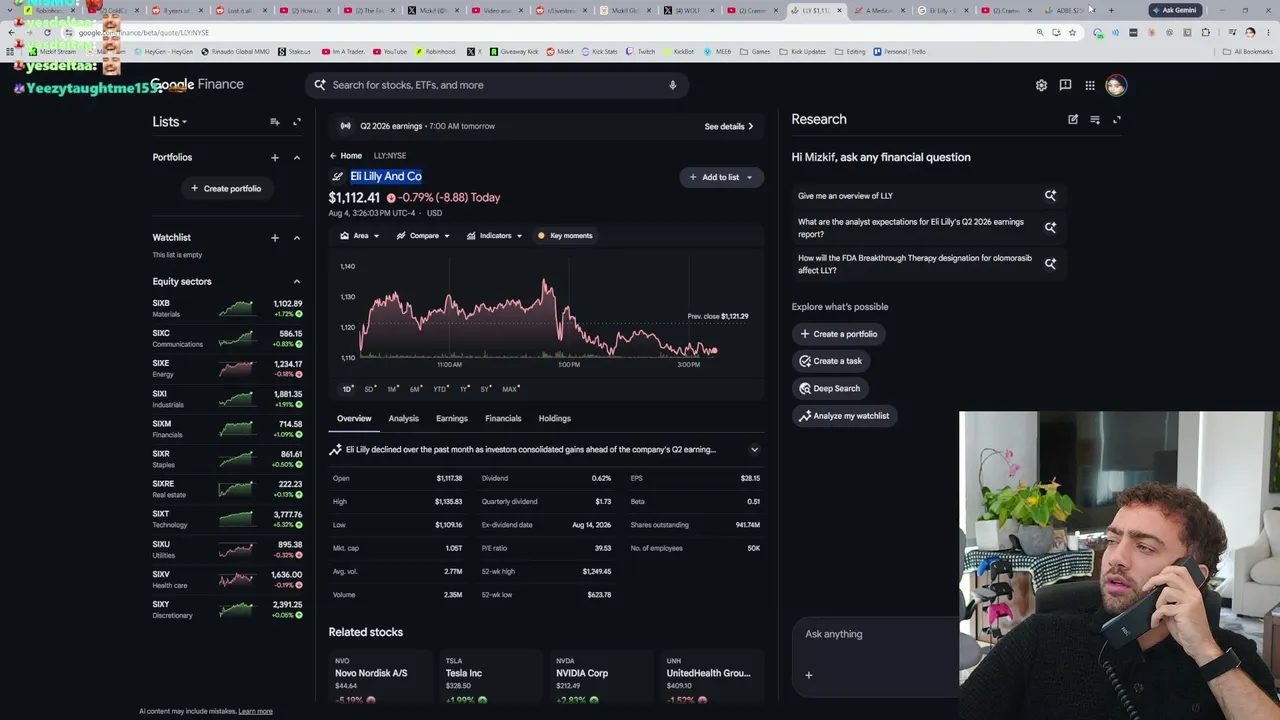Open the Google apps grid
This screenshot has width=1280, height=720.
tap(1090, 85)
